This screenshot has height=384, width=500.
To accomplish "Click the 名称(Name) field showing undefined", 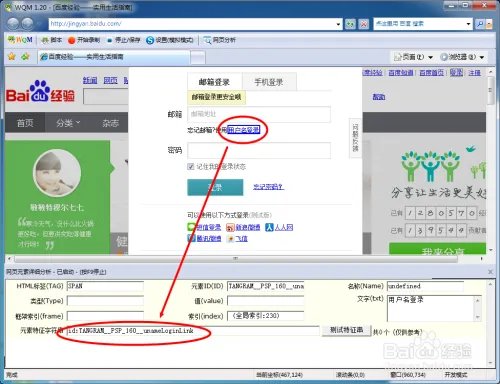I will 425,286.
